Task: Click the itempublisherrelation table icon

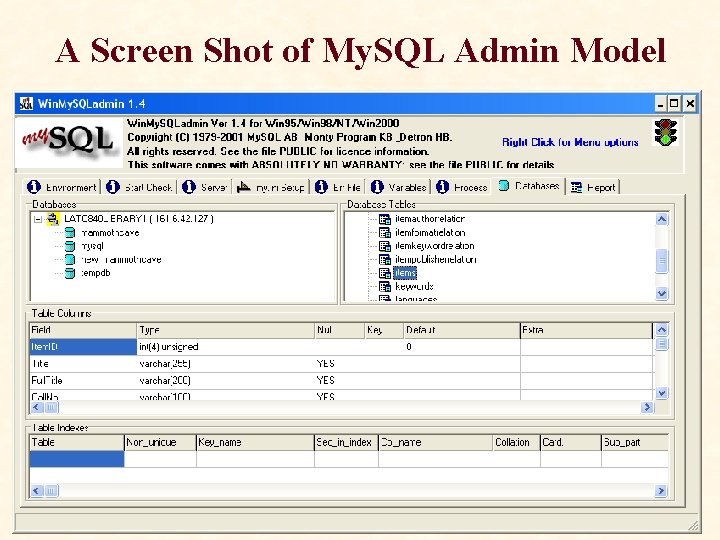Action: 384,259
